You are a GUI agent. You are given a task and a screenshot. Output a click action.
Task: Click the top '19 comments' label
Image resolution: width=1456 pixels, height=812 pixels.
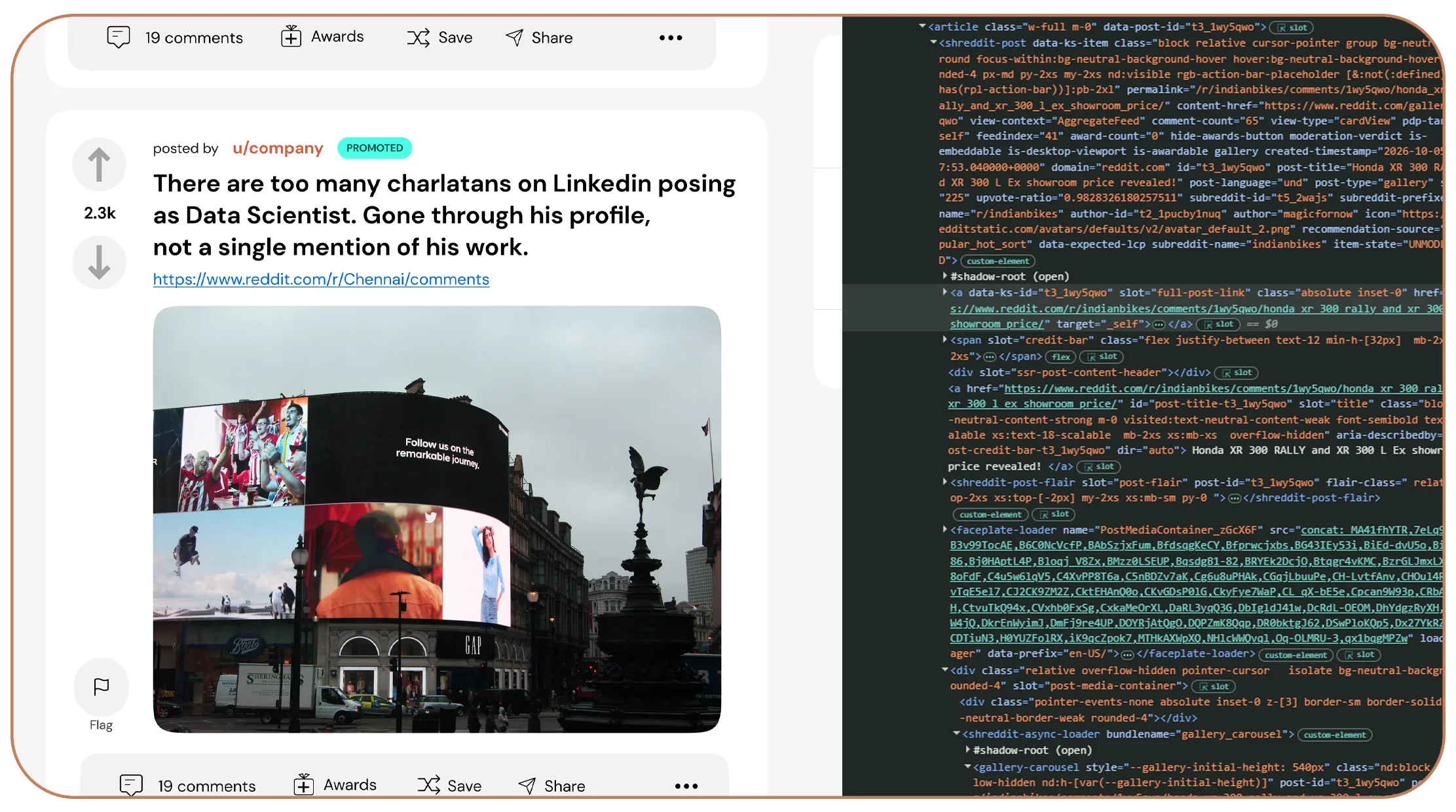click(194, 38)
